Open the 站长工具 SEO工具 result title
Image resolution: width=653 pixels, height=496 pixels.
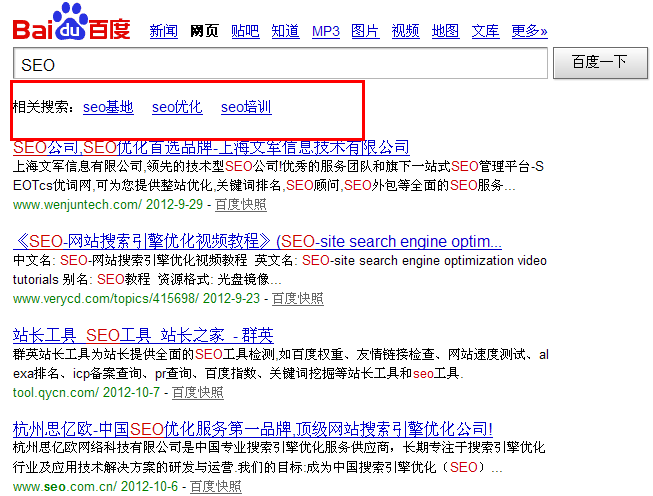[143, 335]
